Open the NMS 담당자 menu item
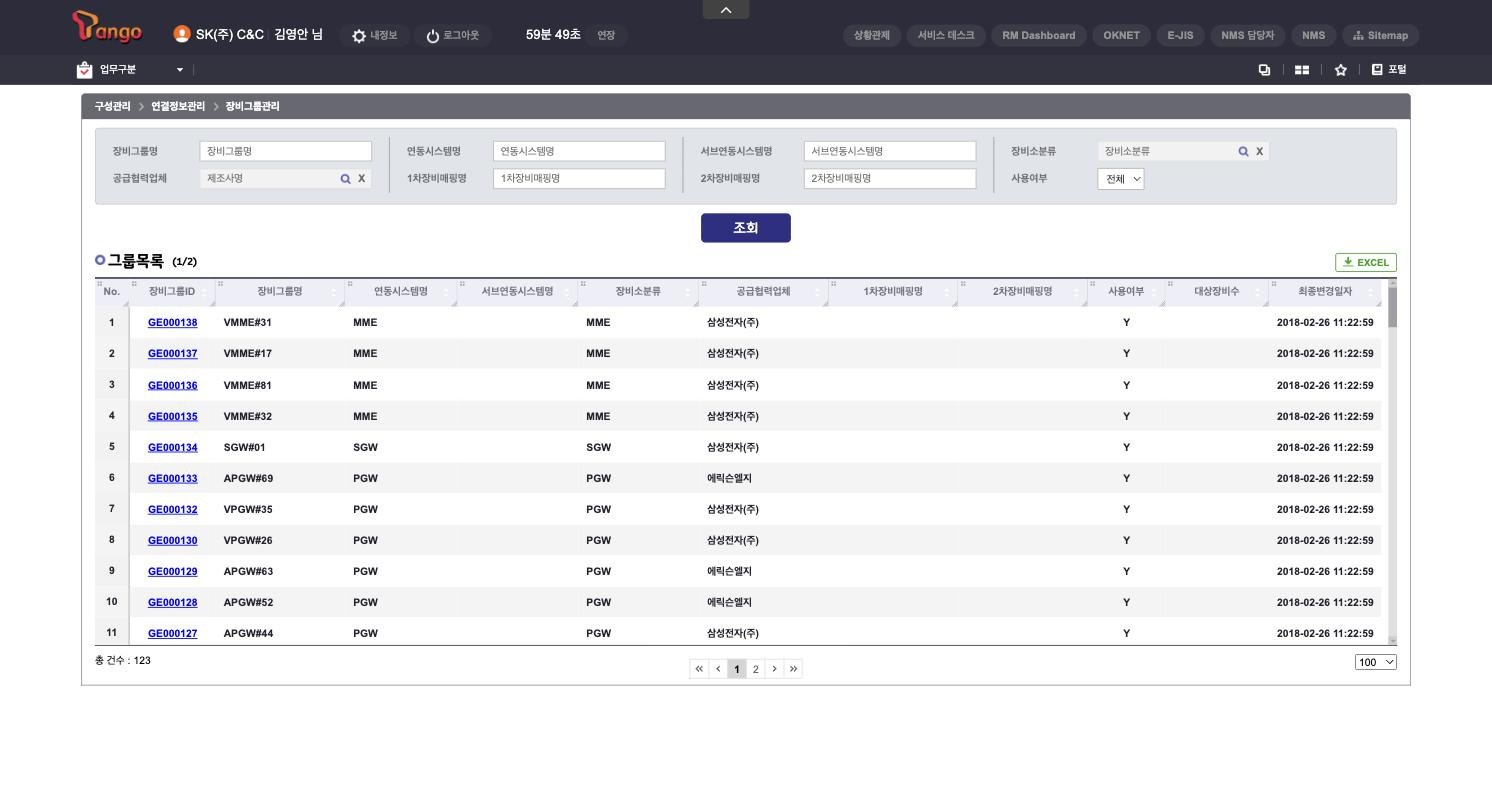This screenshot has height=812, width=1492. click(1248, 36)
